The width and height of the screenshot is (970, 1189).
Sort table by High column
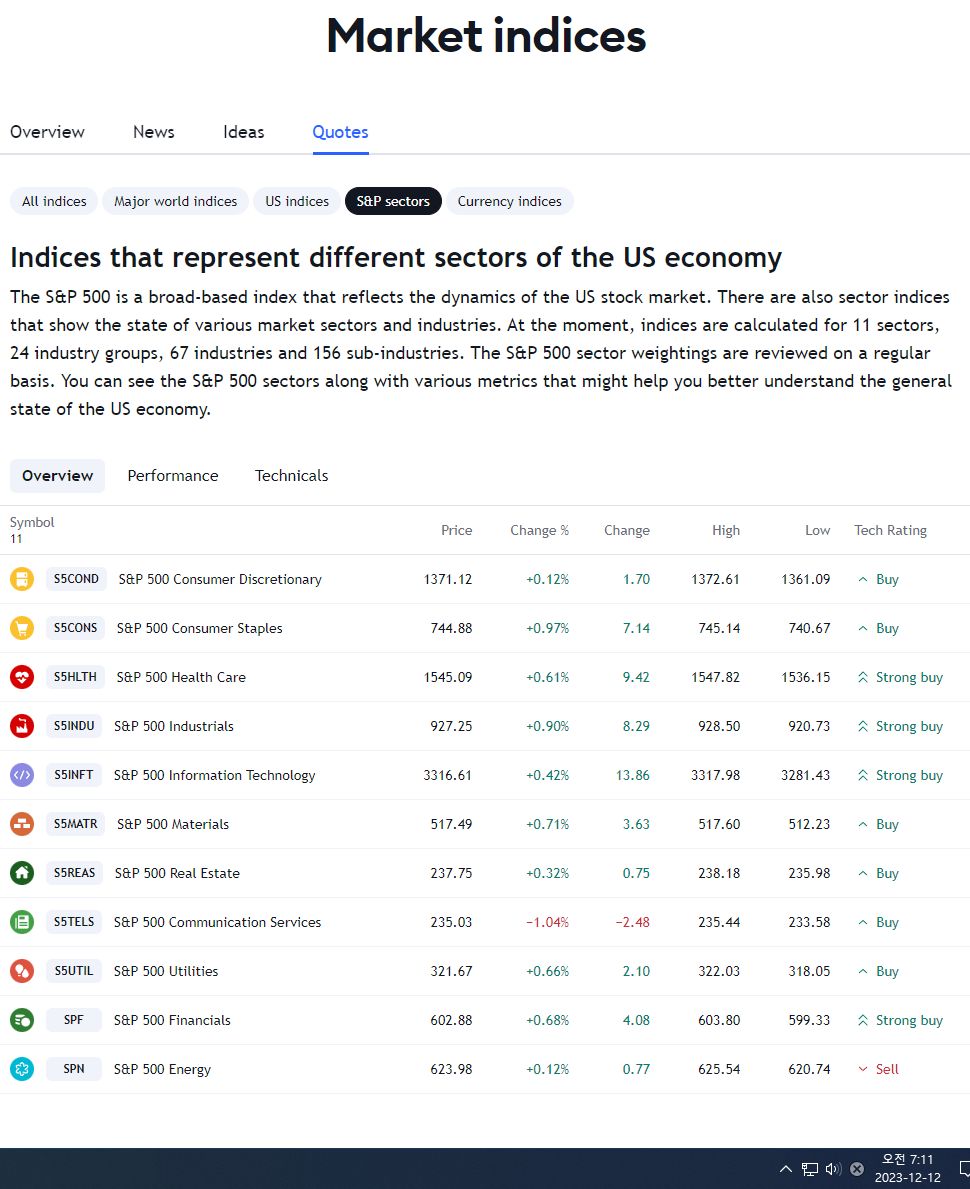coord(726,530)
